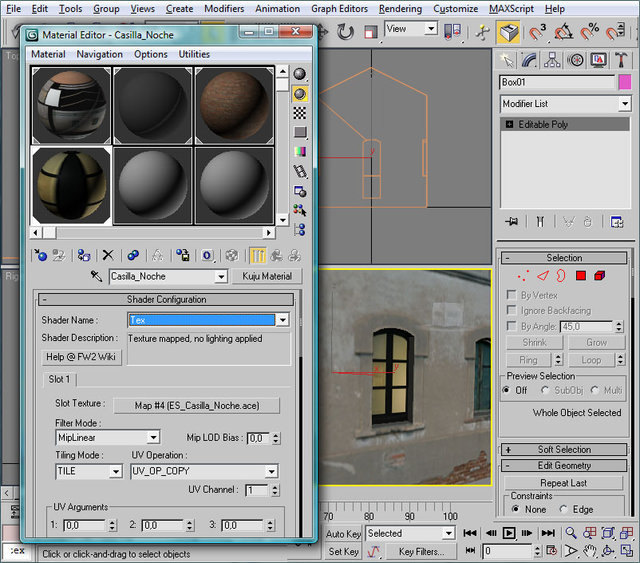Open Material Editor's Utilities menu
Screen dimensions: 640x563
pyautogui.click(x=194, y=54)
